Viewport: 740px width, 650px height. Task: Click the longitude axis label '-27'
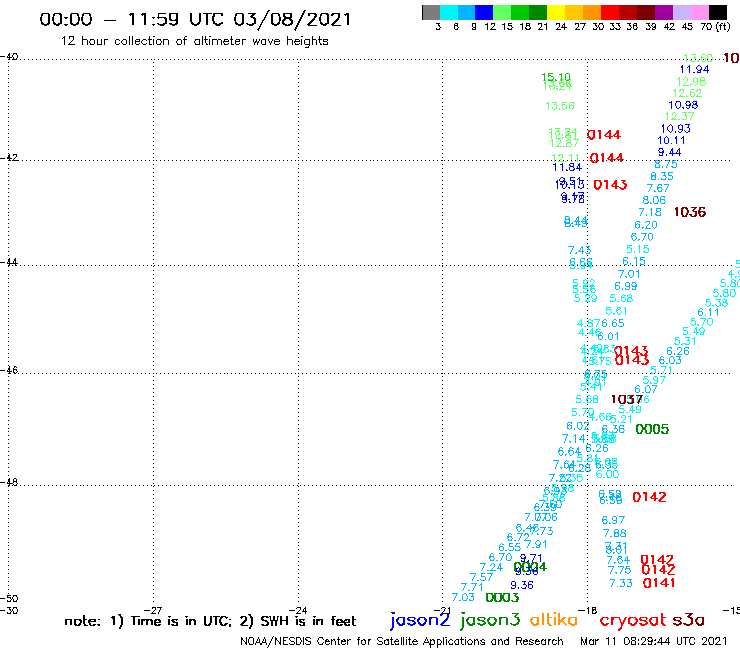tap(154, 610)
